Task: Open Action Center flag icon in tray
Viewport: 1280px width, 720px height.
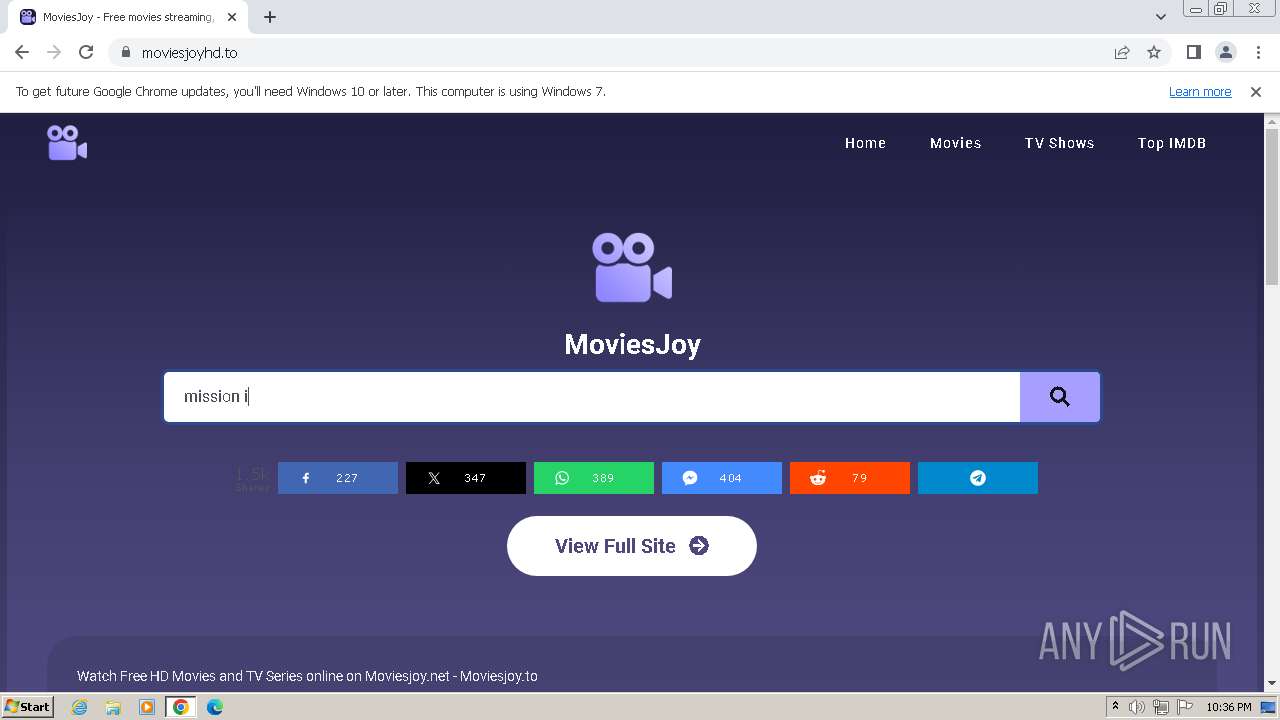Action: coord(1184,707)
